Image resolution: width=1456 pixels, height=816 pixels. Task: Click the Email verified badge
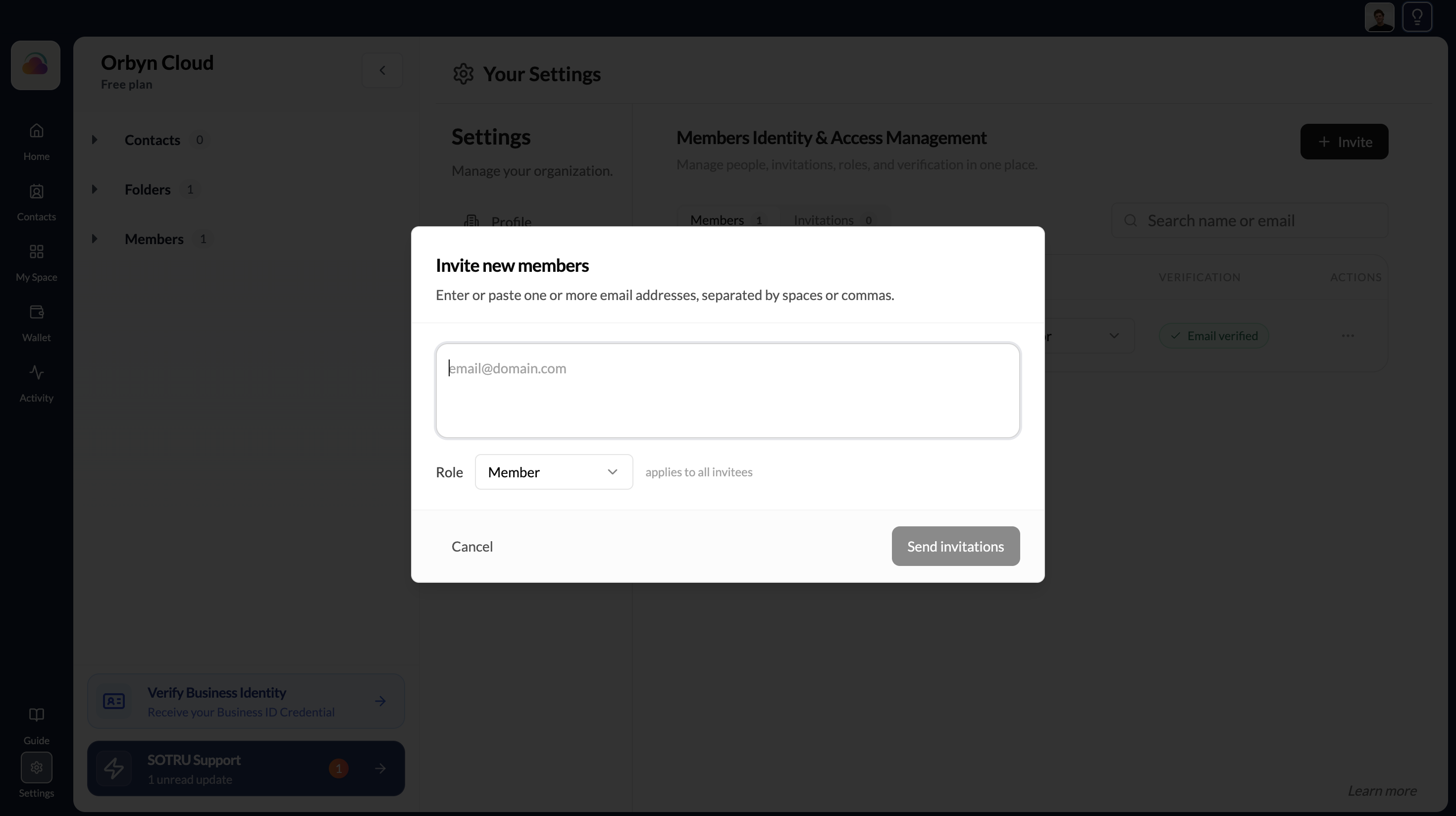click(x=1213, y=336)
